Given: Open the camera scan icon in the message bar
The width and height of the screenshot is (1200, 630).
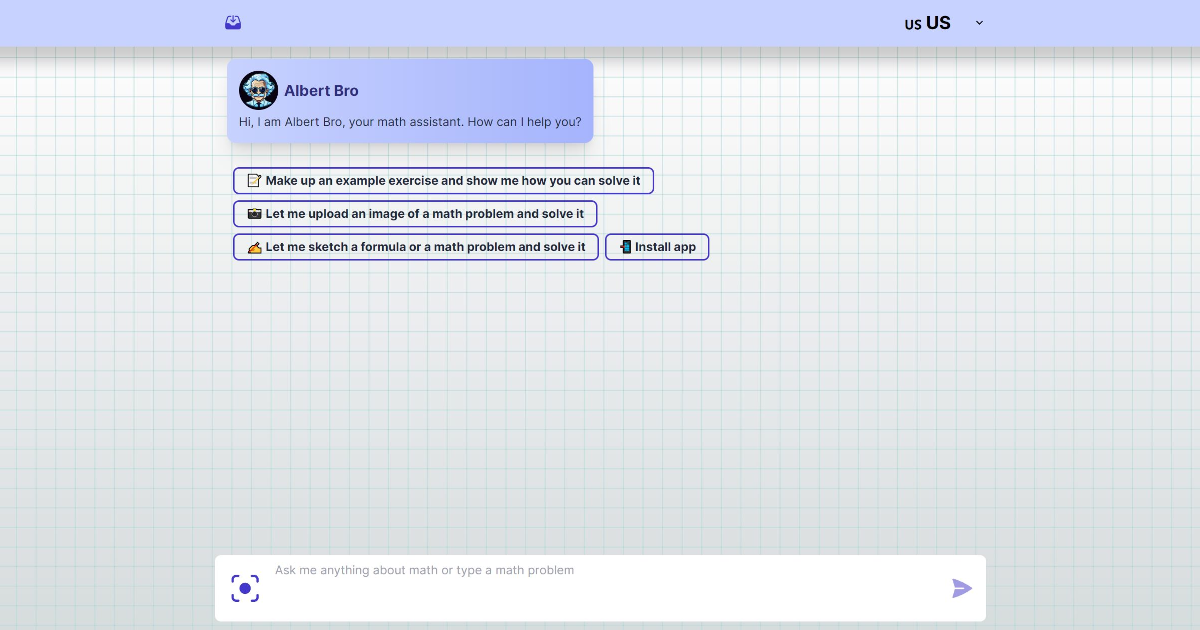Looking at the screenshot, I should (245, 588).
